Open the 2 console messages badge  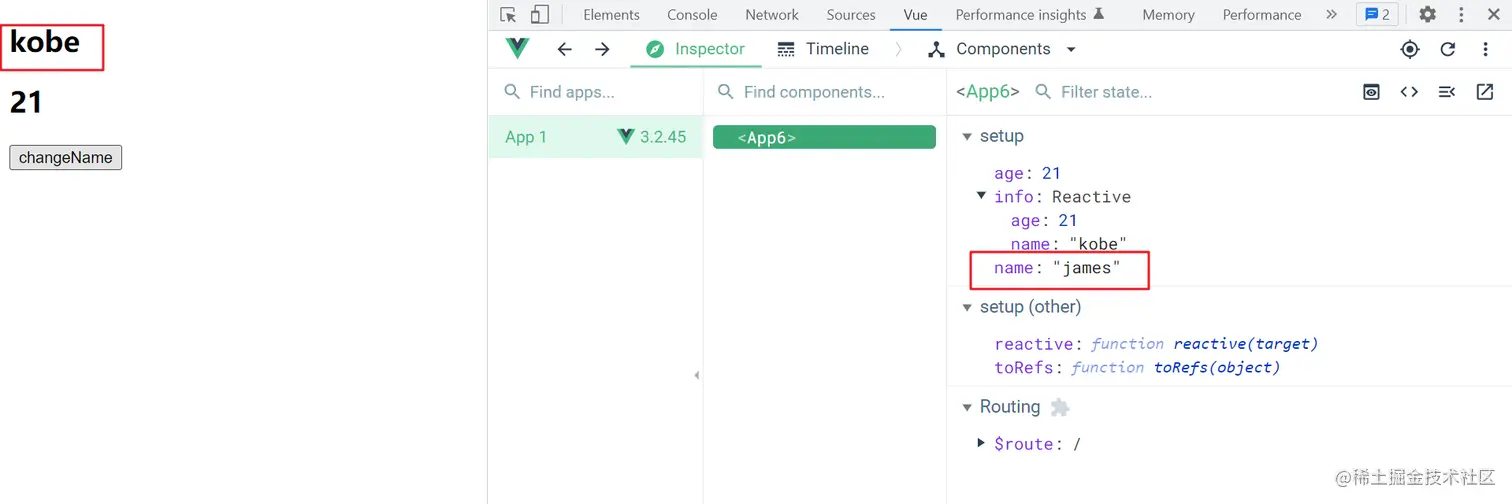[1377, 15]
